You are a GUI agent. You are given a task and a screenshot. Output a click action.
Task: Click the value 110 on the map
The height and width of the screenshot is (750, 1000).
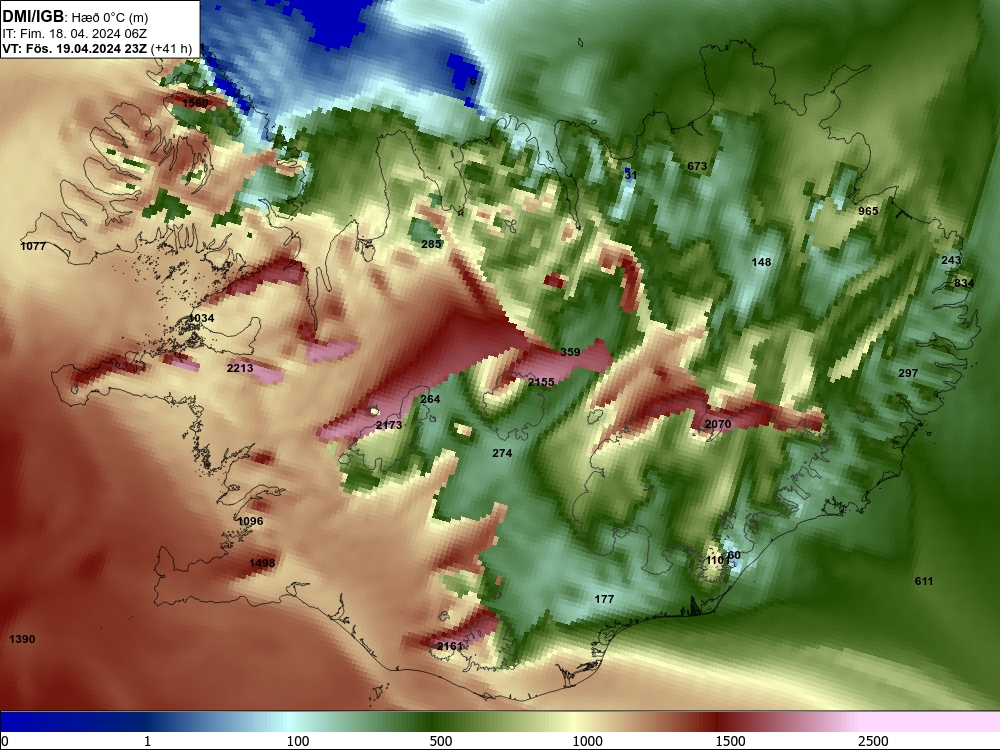716,560
